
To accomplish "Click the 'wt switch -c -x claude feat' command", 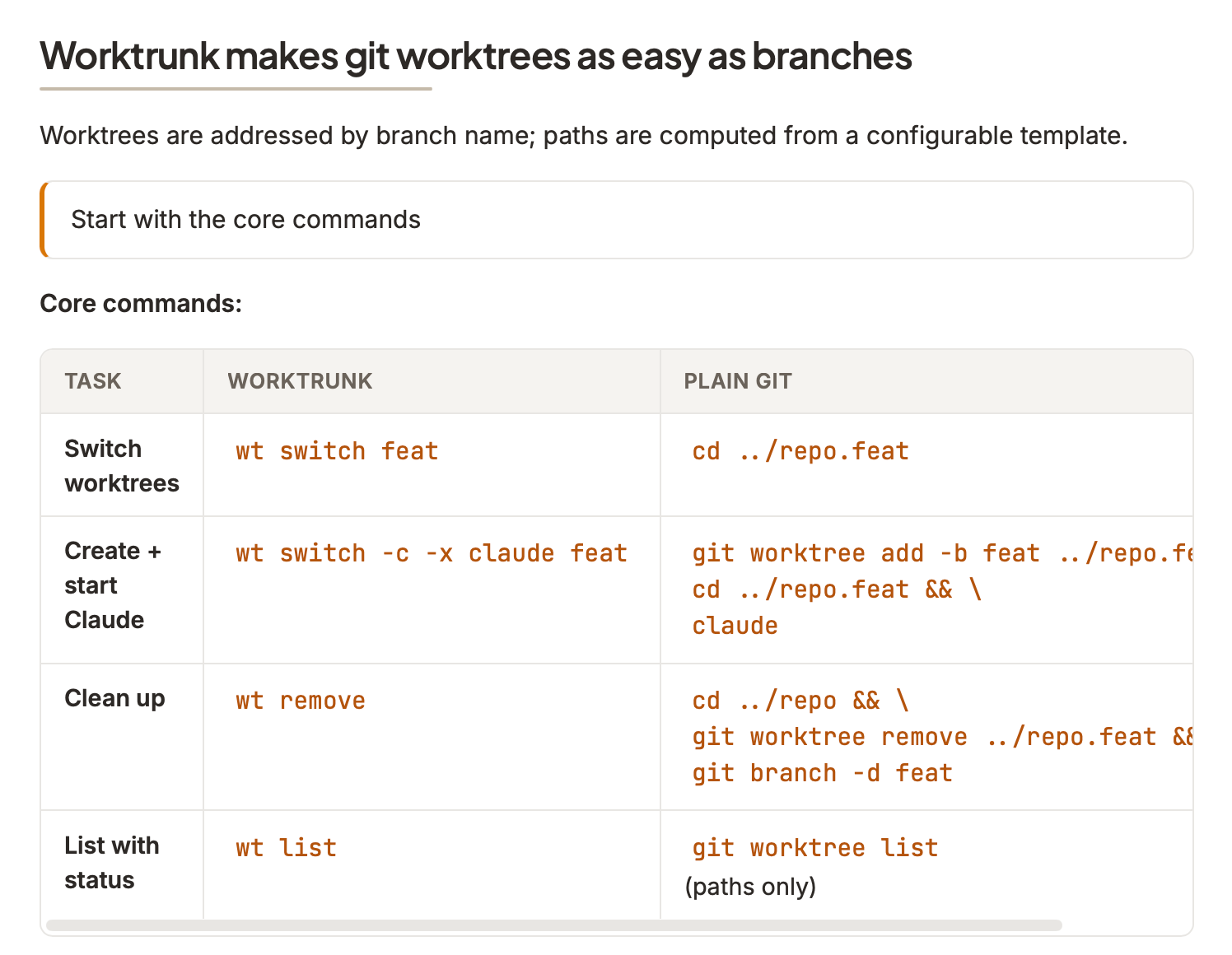I will coord(432,553).
